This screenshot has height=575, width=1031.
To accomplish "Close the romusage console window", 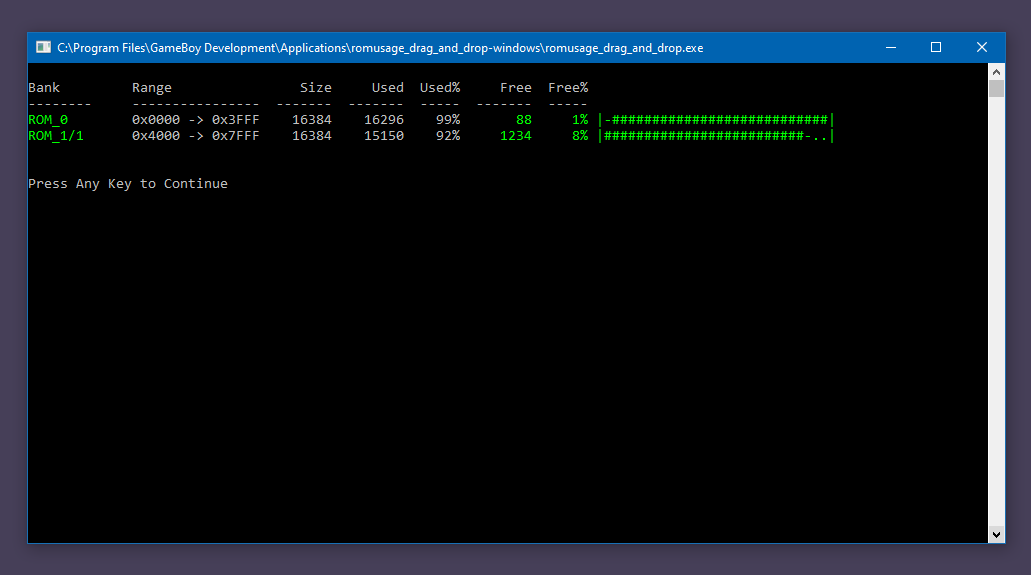I will pyautogui.click(x=982, y=47).
